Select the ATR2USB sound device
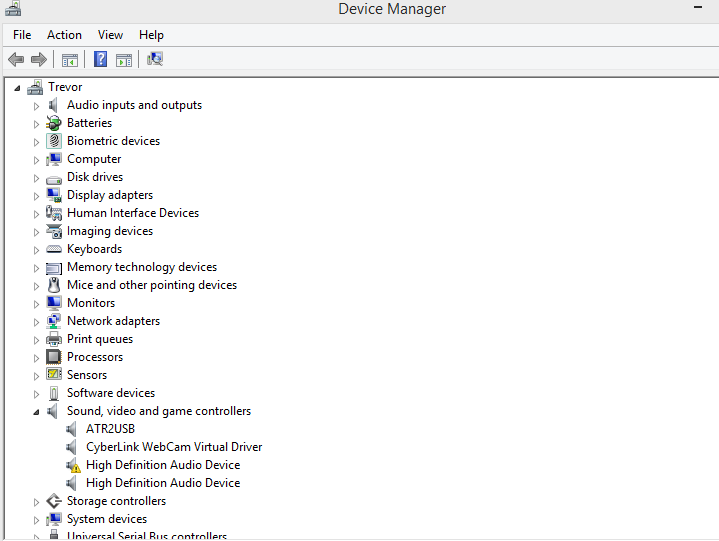 pyautogui.click(x=110, y=429)
